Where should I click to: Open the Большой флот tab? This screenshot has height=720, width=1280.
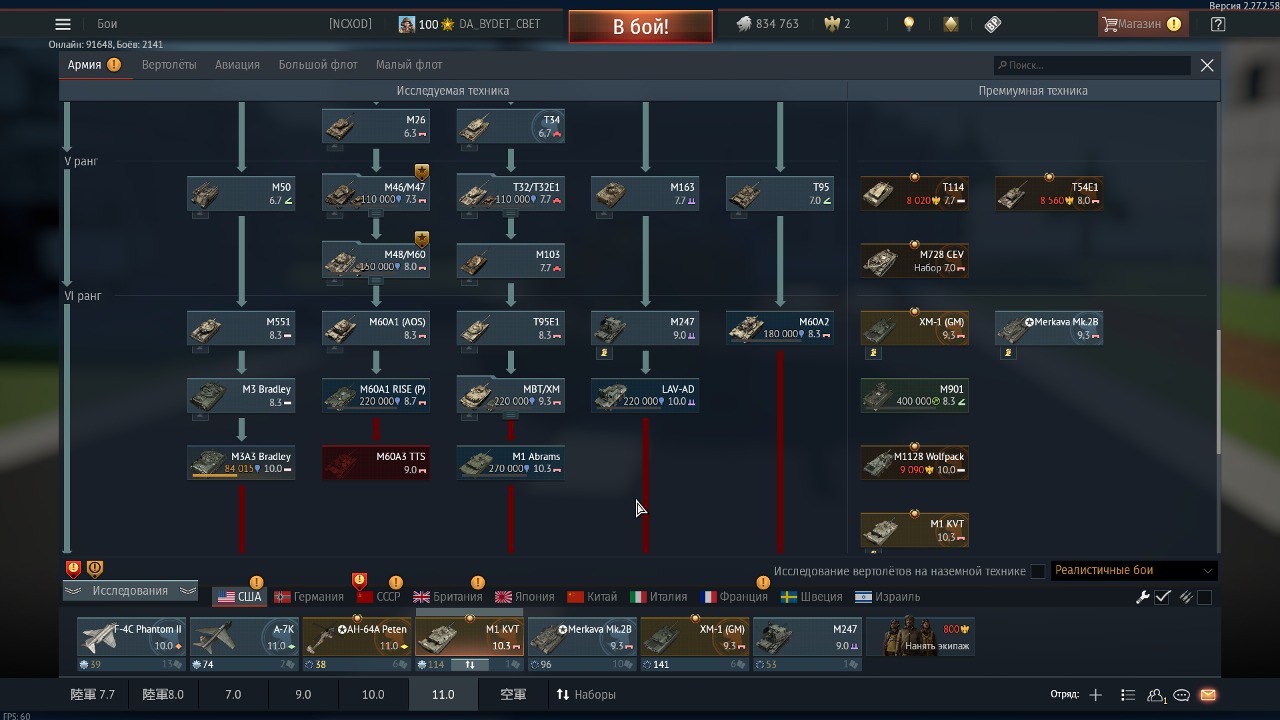coord(318,65)
